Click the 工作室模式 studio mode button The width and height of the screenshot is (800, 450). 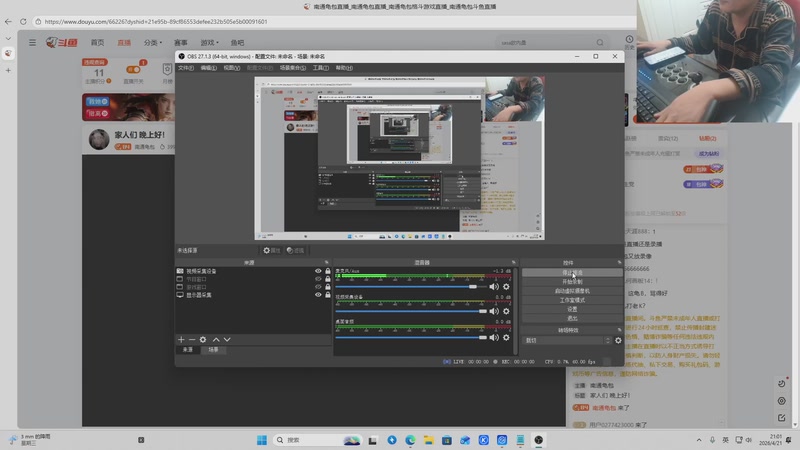[x=572, y=300]
